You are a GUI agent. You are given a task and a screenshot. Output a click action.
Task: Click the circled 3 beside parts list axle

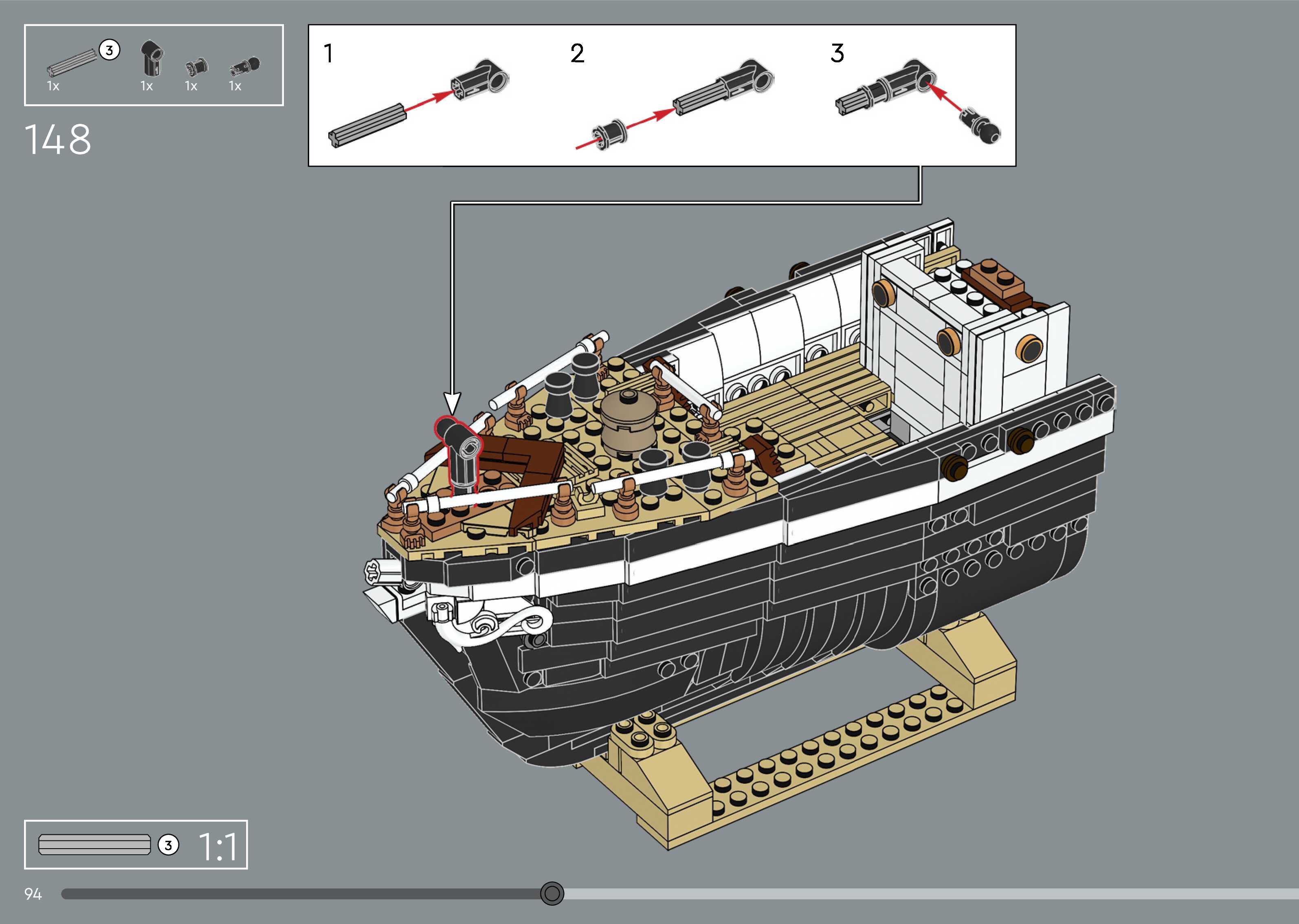point(110,50)
